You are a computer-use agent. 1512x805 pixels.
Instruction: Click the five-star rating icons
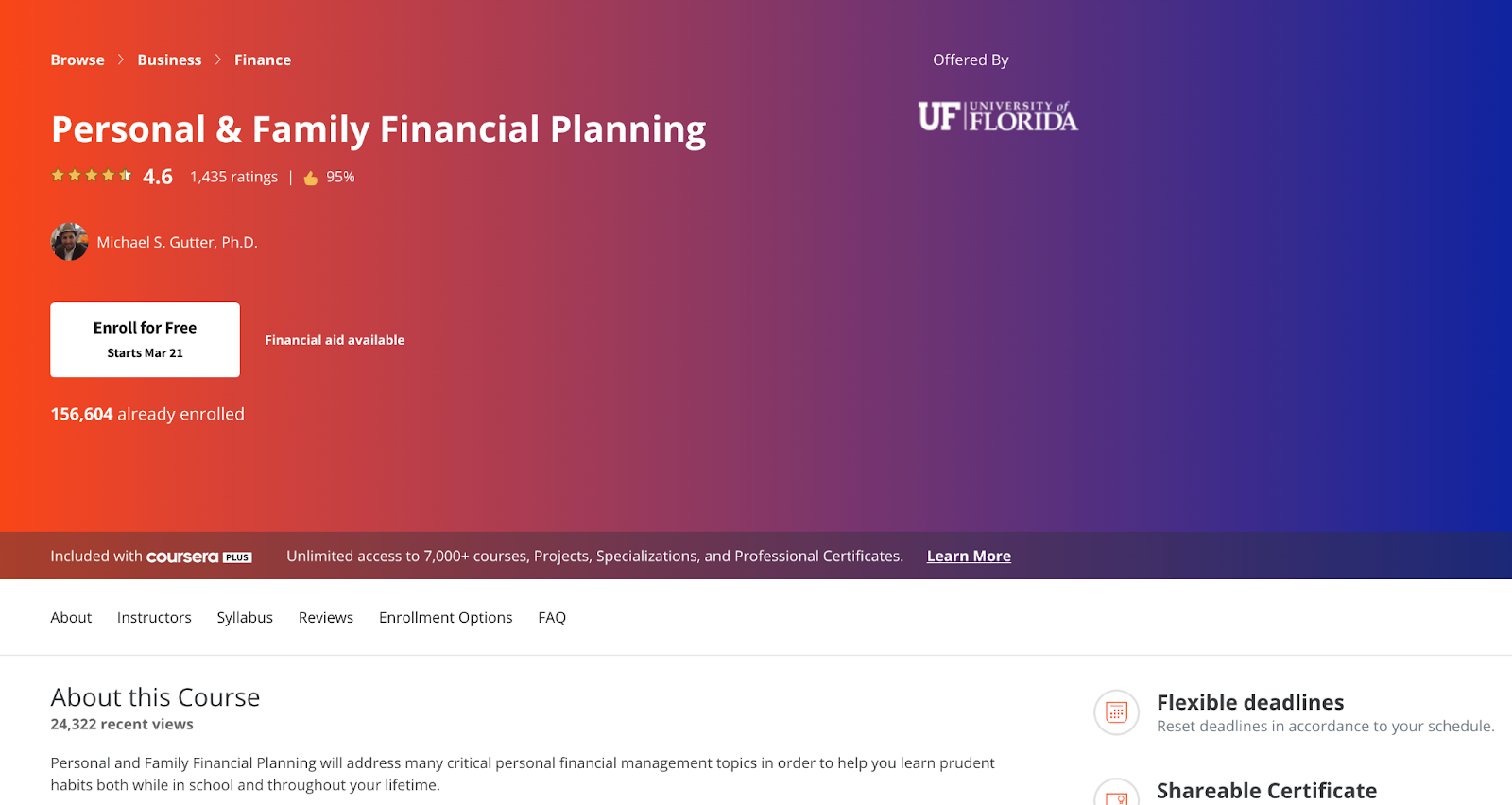tap(91, 176)
